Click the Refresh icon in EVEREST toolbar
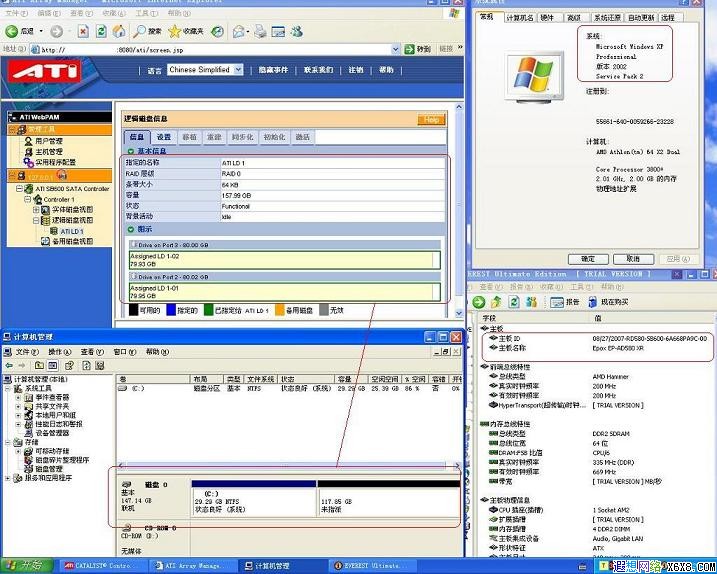The height and width of the screenshot is (574, 717). click(514, 302)
